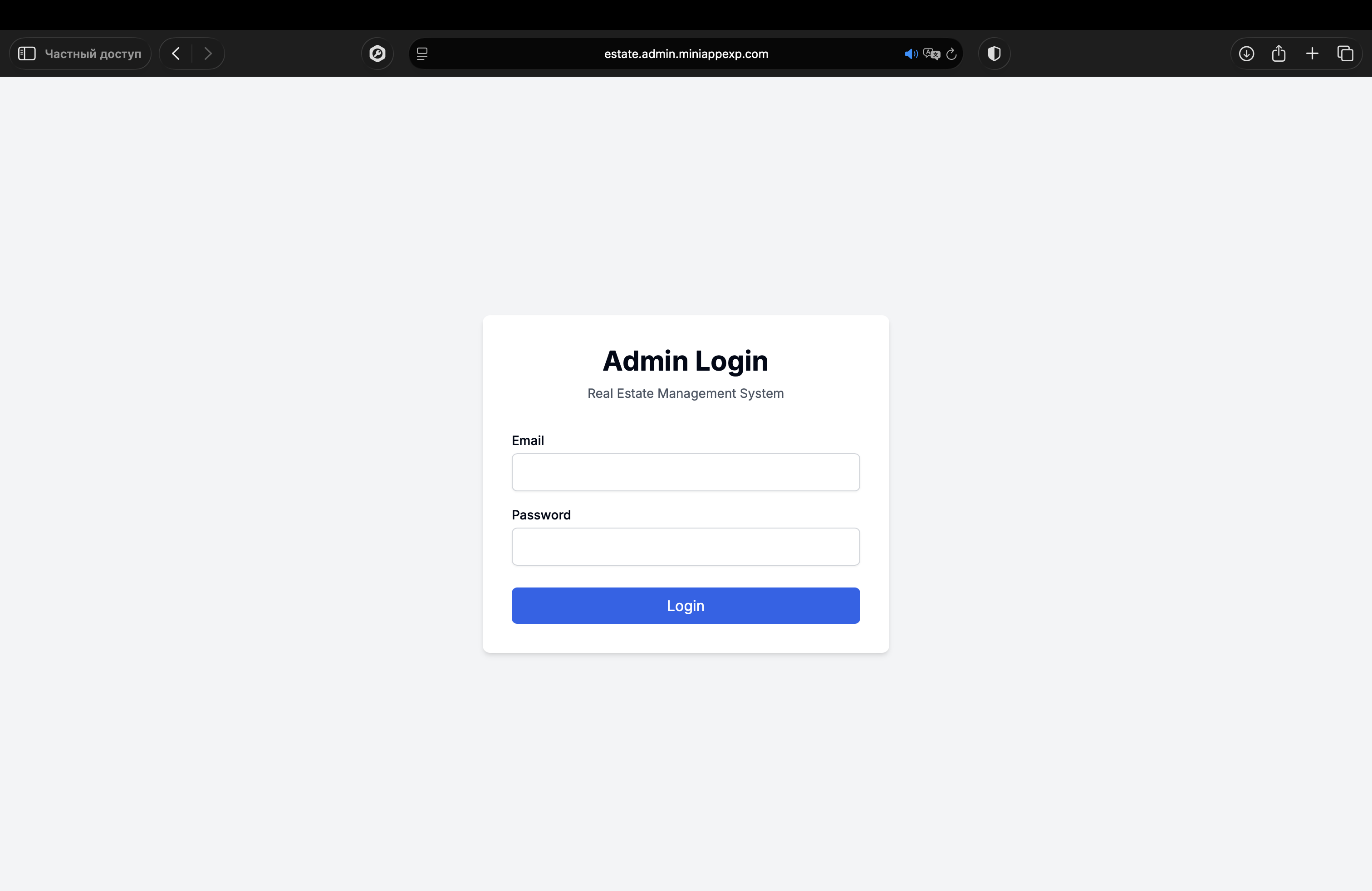Focus the Email input field

click(x=686, y=472)
